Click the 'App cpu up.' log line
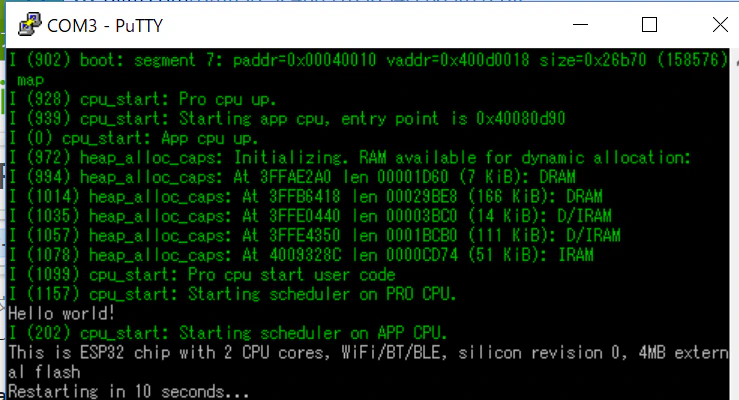This screenshot has height=400, width=739. [134, 139]
